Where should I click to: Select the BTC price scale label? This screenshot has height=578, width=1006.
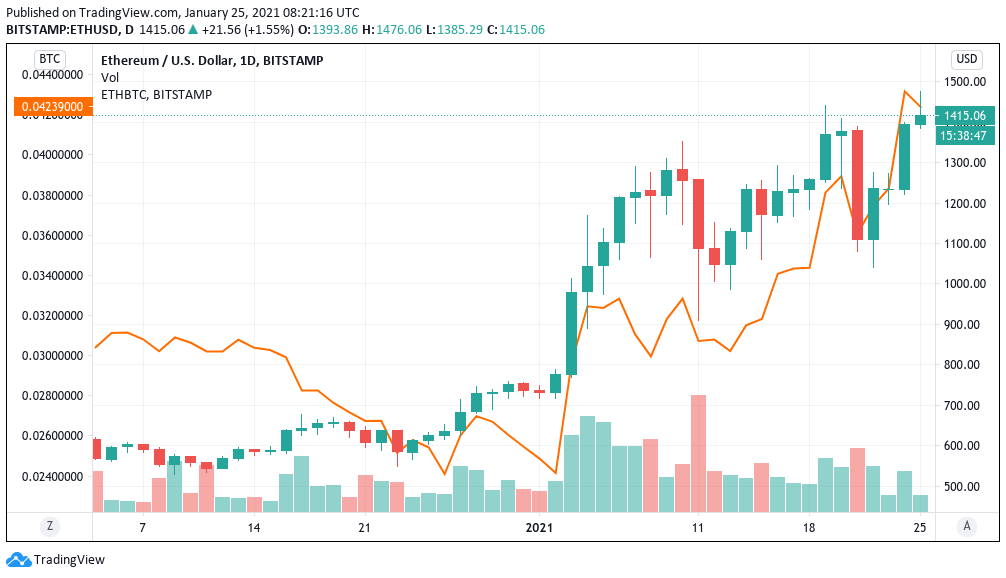pos(49,59)
